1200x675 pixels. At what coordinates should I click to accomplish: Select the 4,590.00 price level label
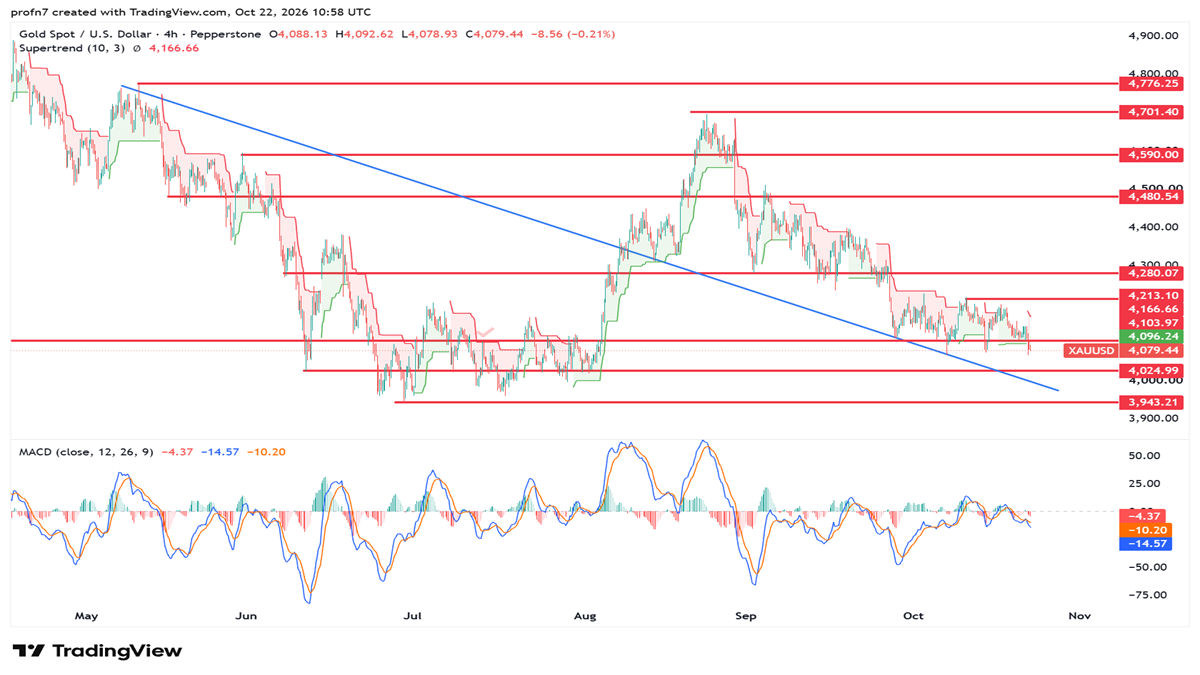click(x=1154, y=155)
